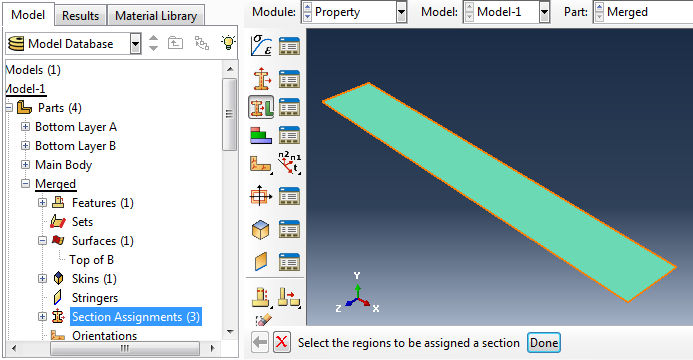693x360 pixels.
Task: Step the Module selector spinner arrows
Action: coord(308,12)
